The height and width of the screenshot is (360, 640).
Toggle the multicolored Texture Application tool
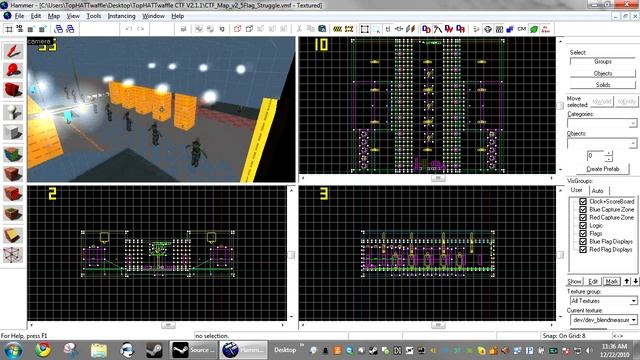(13, 154)
